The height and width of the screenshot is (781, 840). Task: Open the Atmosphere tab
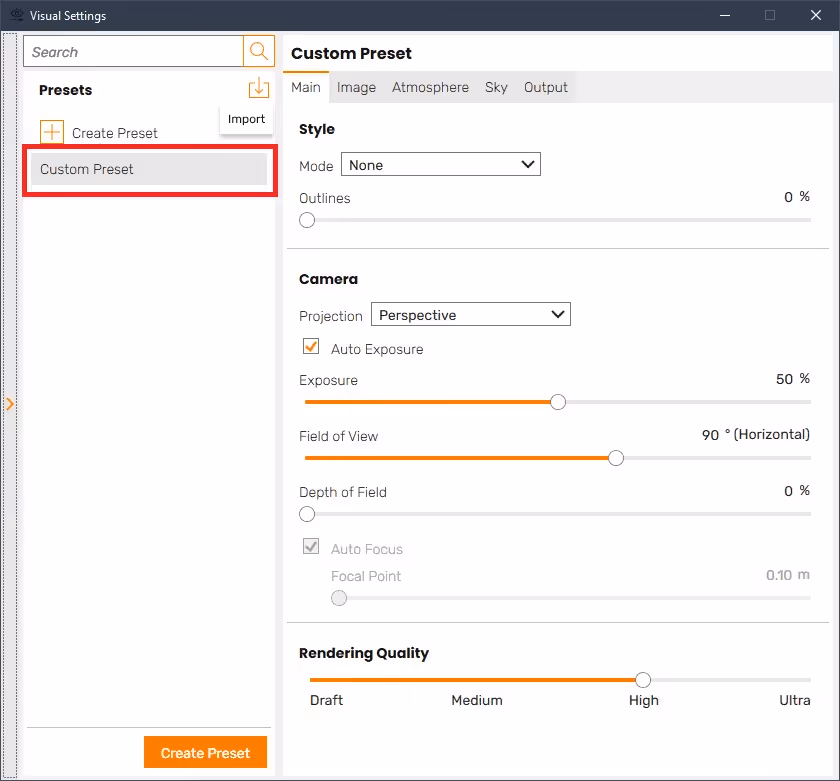(430, 87)
